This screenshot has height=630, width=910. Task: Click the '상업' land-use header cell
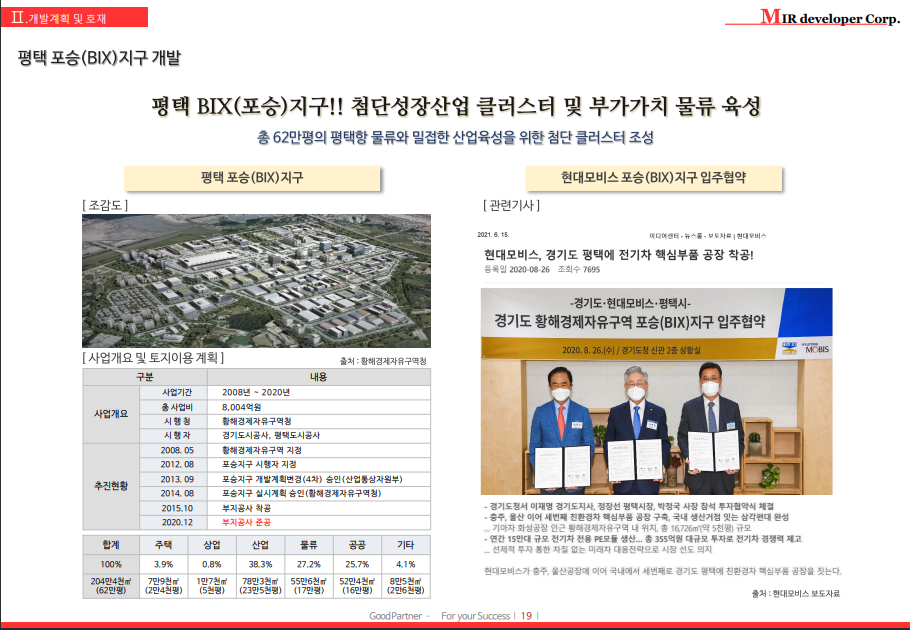212,545
